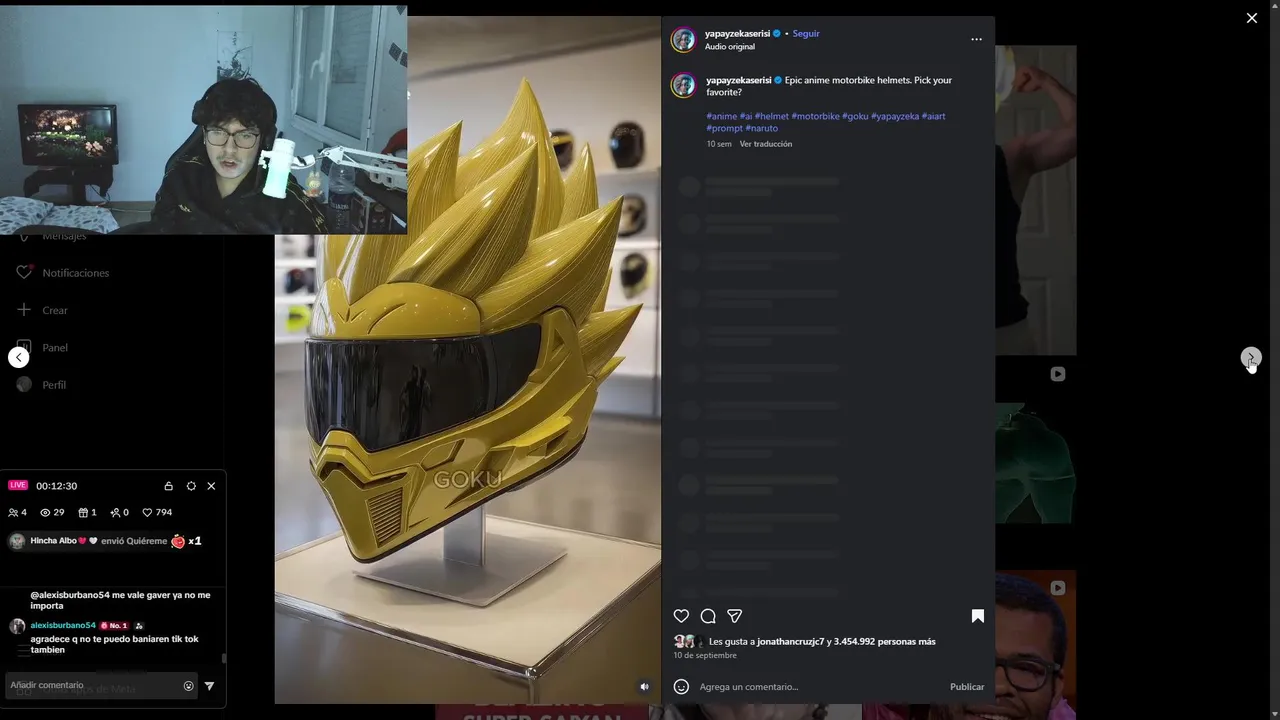Open the post's three-dot options menu
Screen dimensions: 1280x720
click(x=976, y=39)
